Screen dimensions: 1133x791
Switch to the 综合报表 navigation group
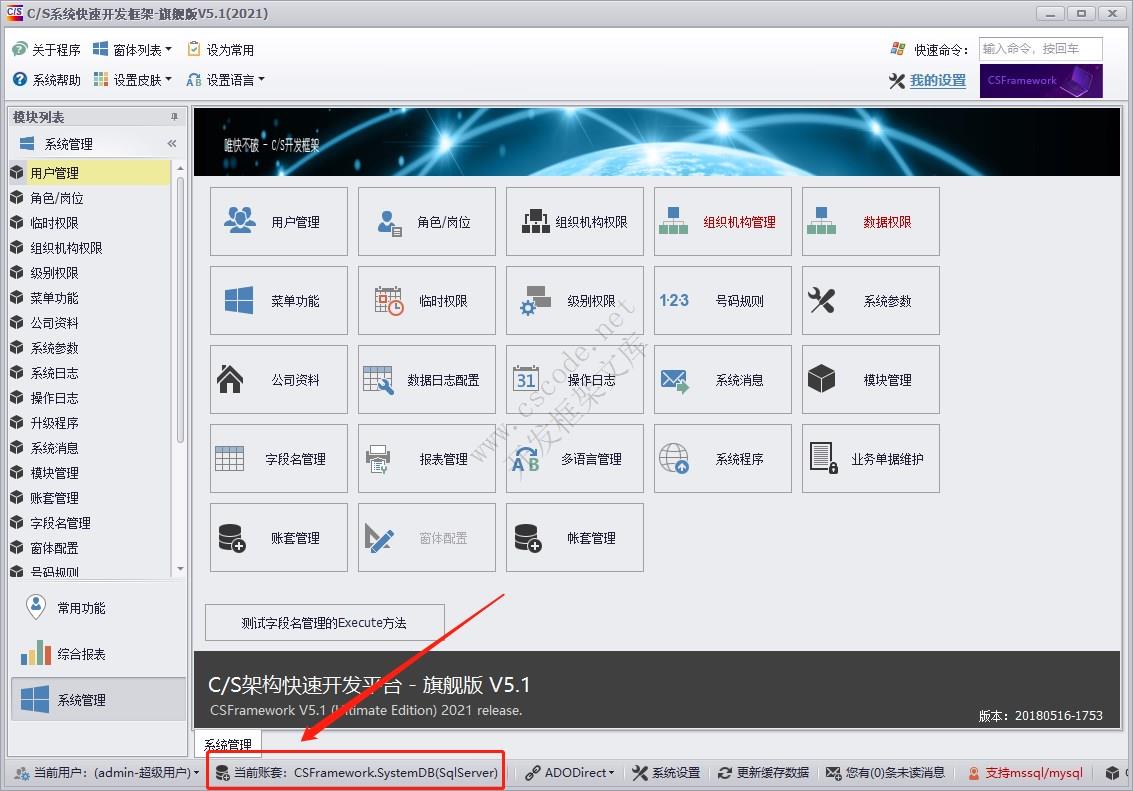[x=80, y=654]
